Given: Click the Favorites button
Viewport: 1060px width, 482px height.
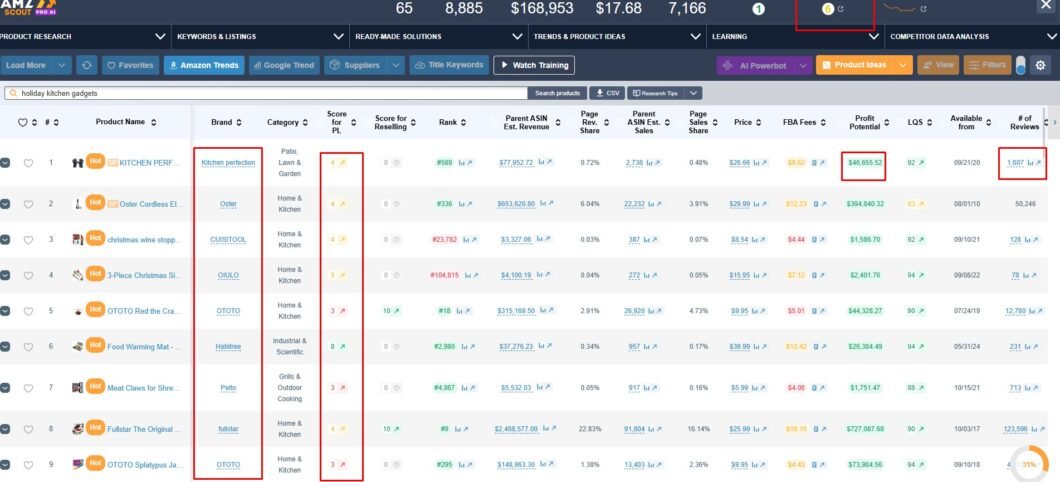Looking at the screenshot, I should point(130,66).
